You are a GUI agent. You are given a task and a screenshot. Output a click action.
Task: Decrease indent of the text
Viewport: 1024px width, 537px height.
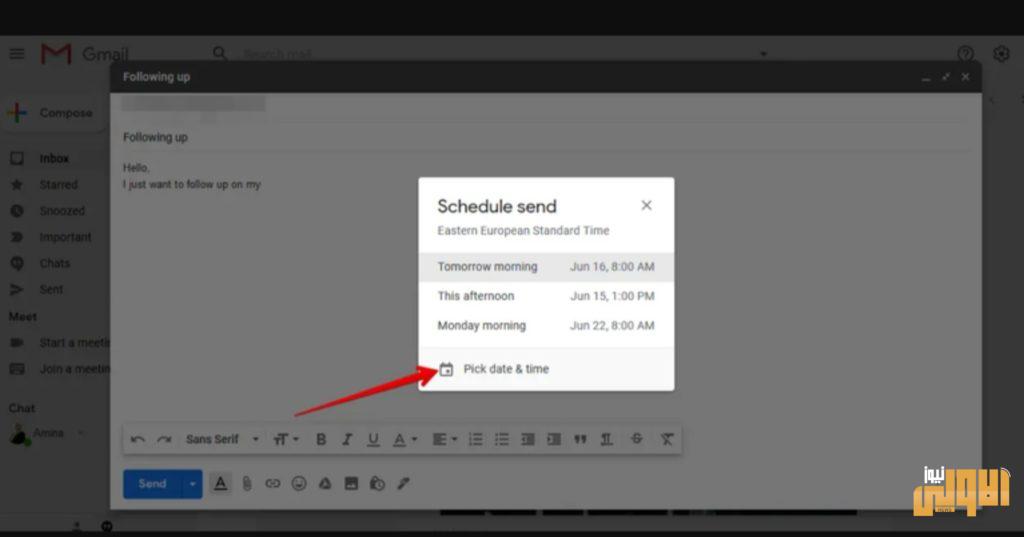(x=528, y=440)
